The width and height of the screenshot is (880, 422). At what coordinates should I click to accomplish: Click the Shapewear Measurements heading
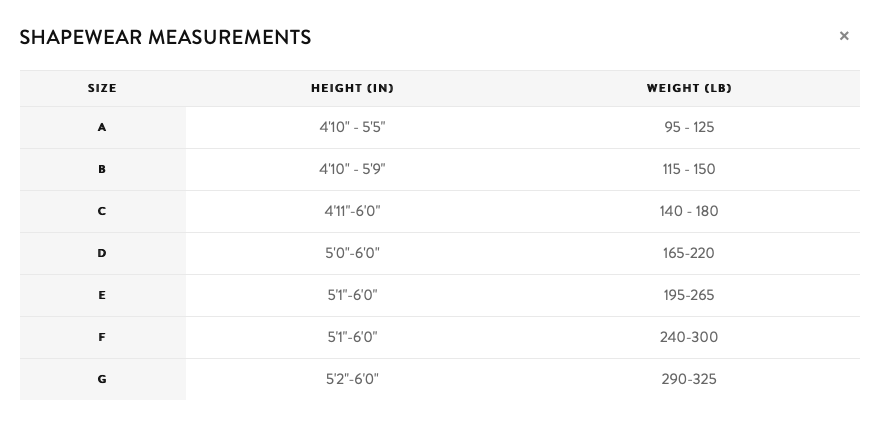pyautogui.click(x=165, y=38)
